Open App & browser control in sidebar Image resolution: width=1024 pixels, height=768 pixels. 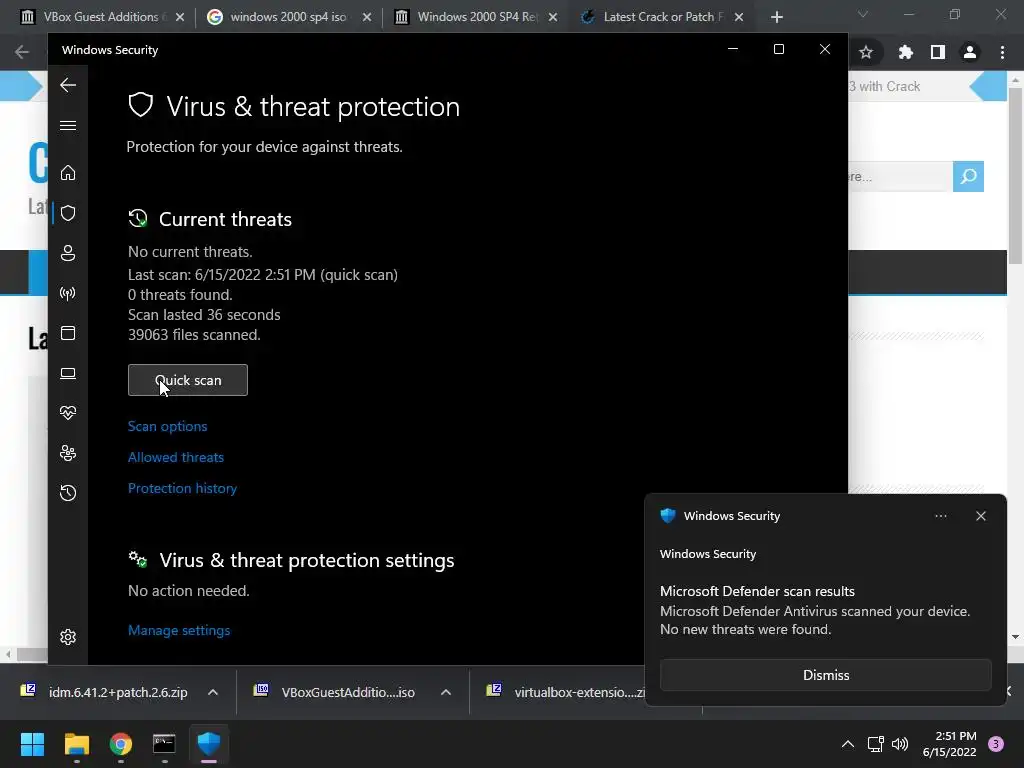68,333
